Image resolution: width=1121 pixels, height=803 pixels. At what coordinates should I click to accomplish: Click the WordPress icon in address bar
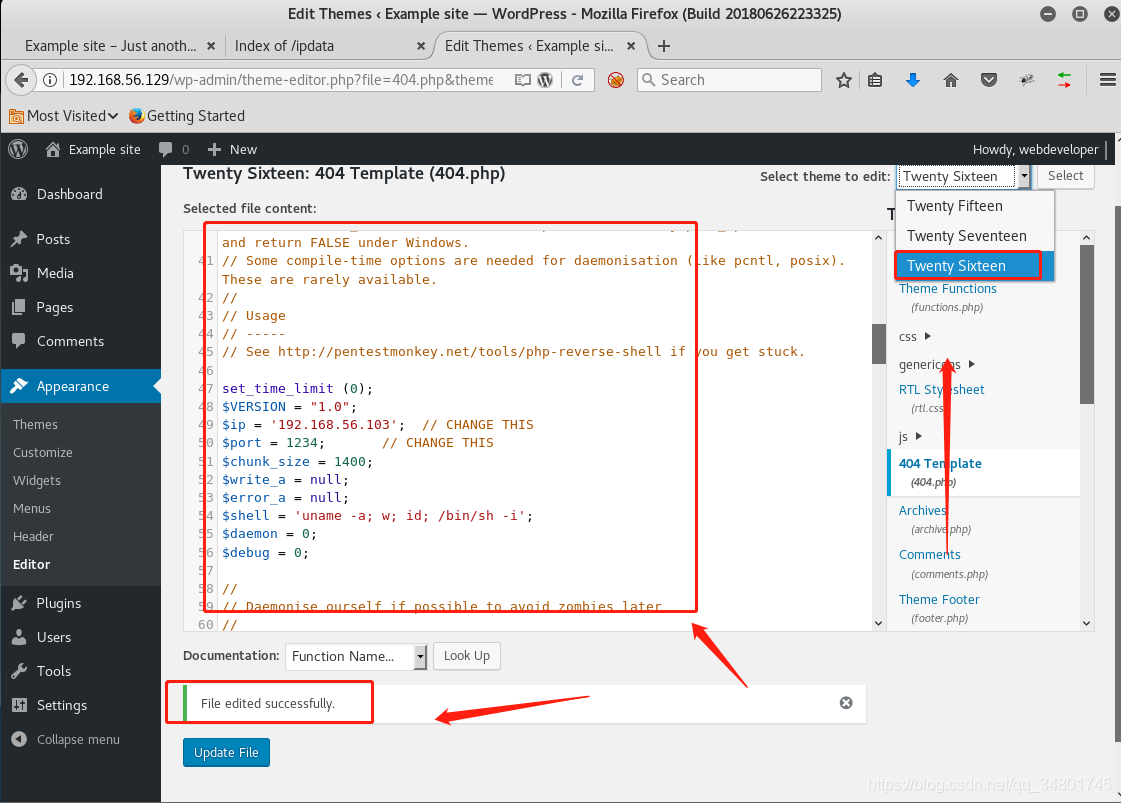pyautogui.click(x=545, y=80)
